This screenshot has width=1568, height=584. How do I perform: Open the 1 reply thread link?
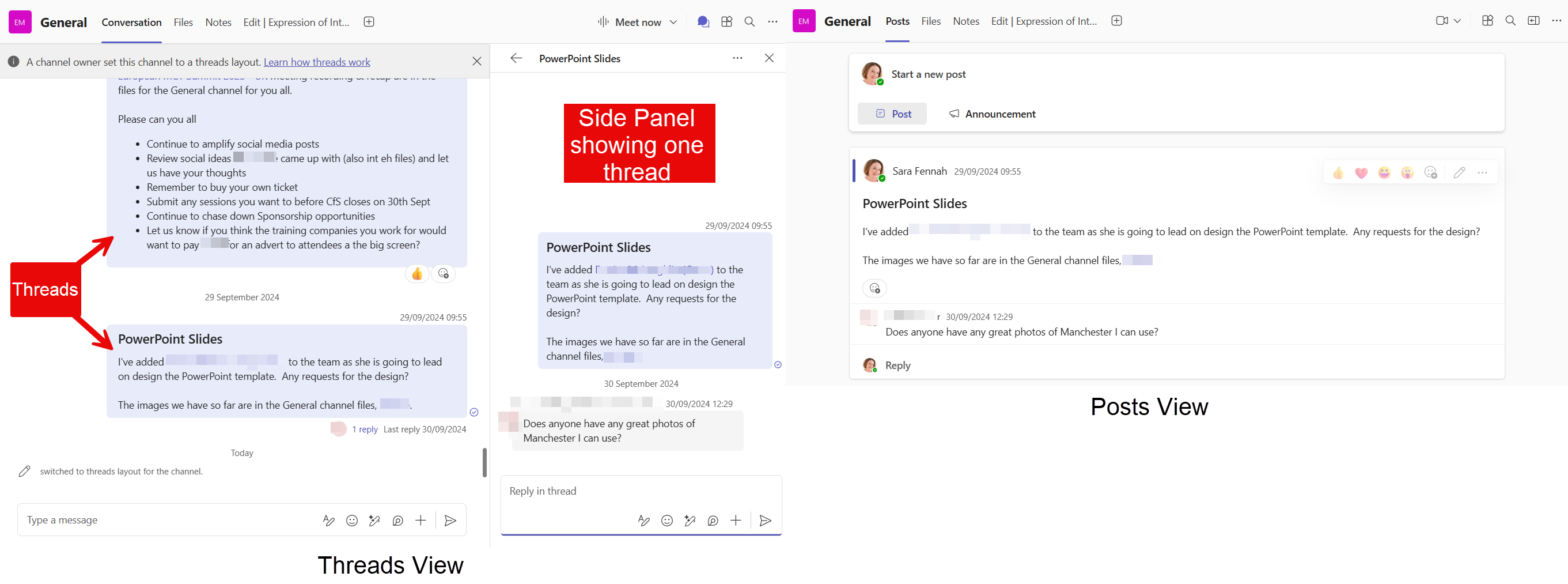pos(365,429)
